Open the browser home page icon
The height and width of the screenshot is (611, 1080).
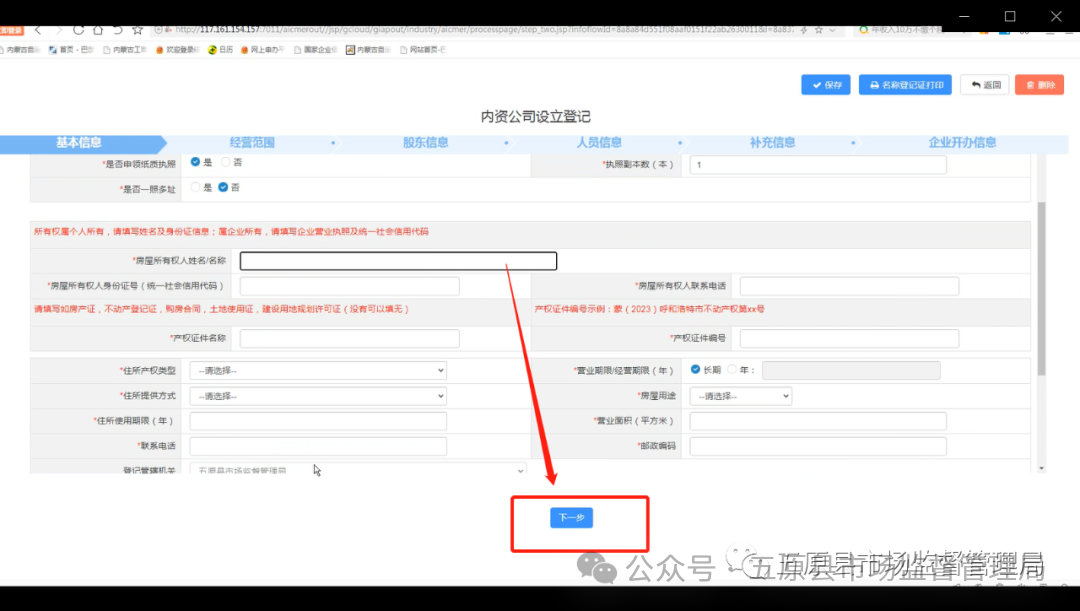pyautogui.click(x=100, y=30)
